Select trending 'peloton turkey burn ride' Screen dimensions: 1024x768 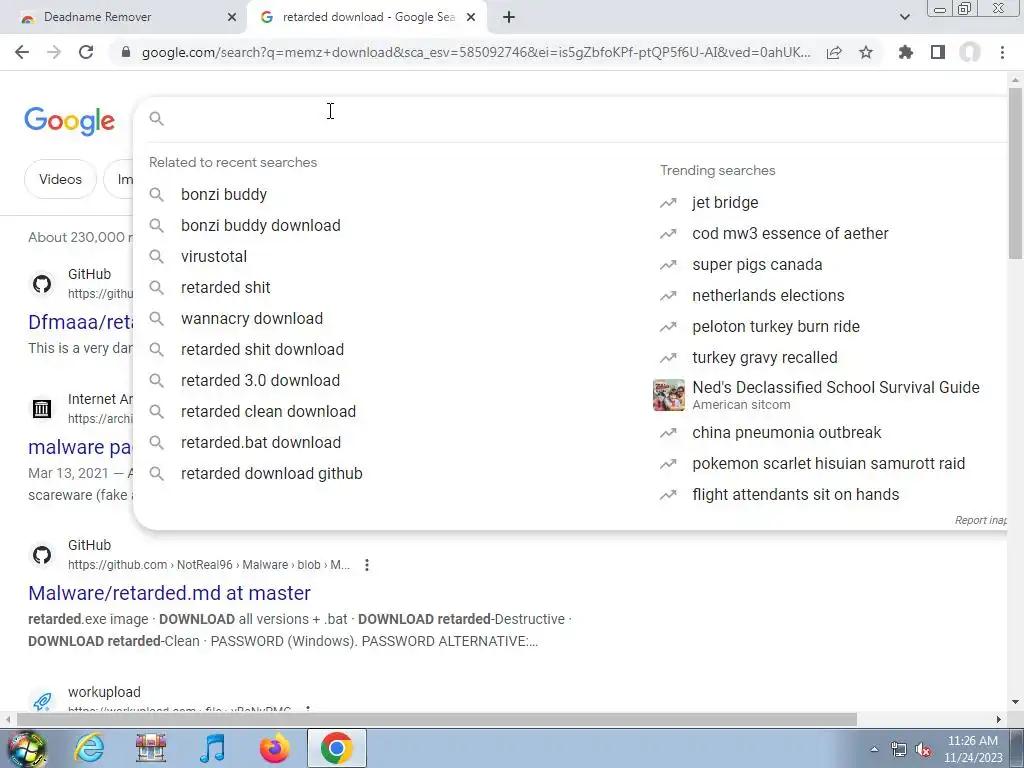click(x=776, y=327)
